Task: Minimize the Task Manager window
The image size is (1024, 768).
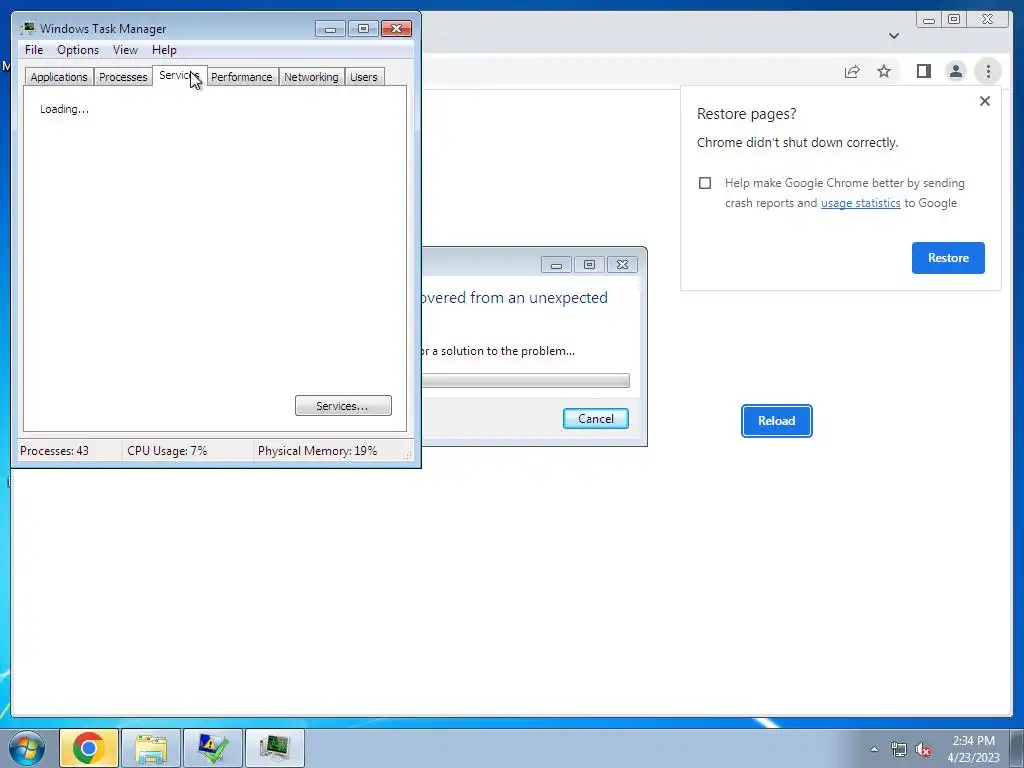Action: (x=330, y=29)
